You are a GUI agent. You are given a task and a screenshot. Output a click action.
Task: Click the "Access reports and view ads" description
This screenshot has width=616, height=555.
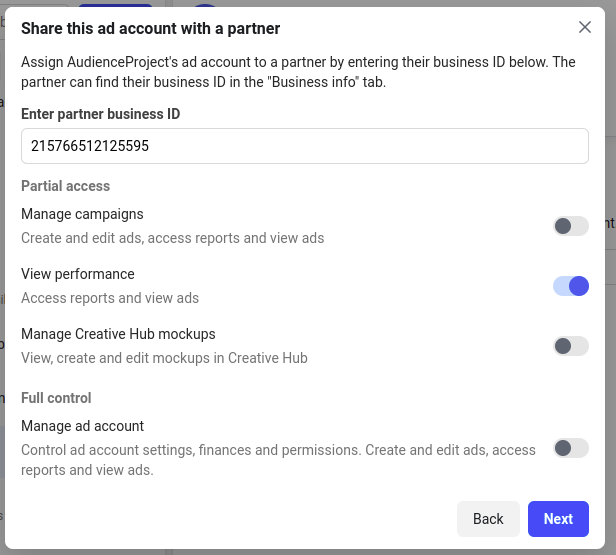(110, 298)
